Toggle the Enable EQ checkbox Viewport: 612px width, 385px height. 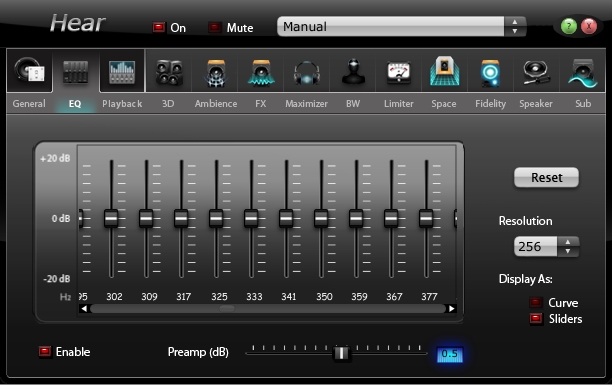tap(45, 351)
